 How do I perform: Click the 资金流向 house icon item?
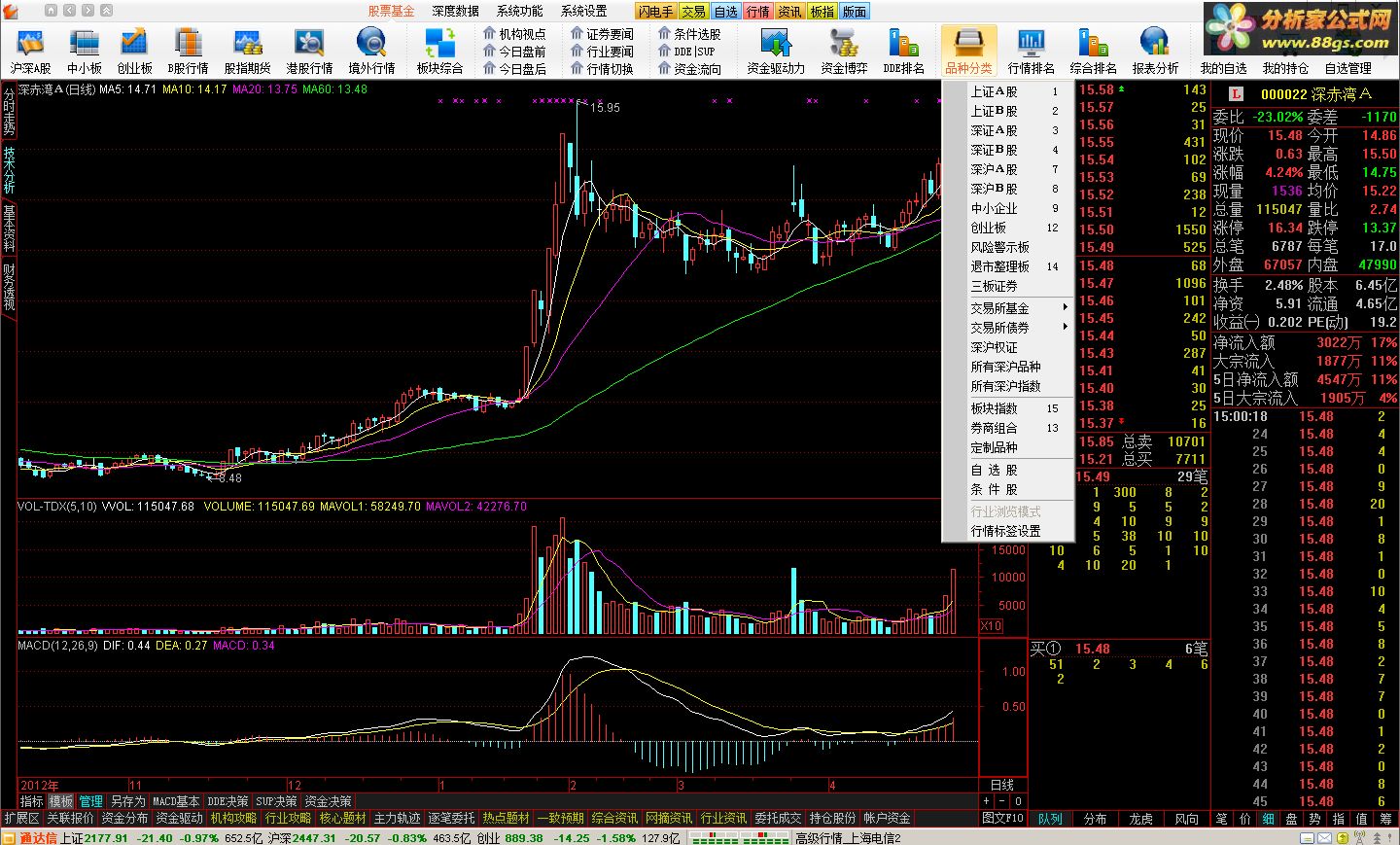point(689,69)
